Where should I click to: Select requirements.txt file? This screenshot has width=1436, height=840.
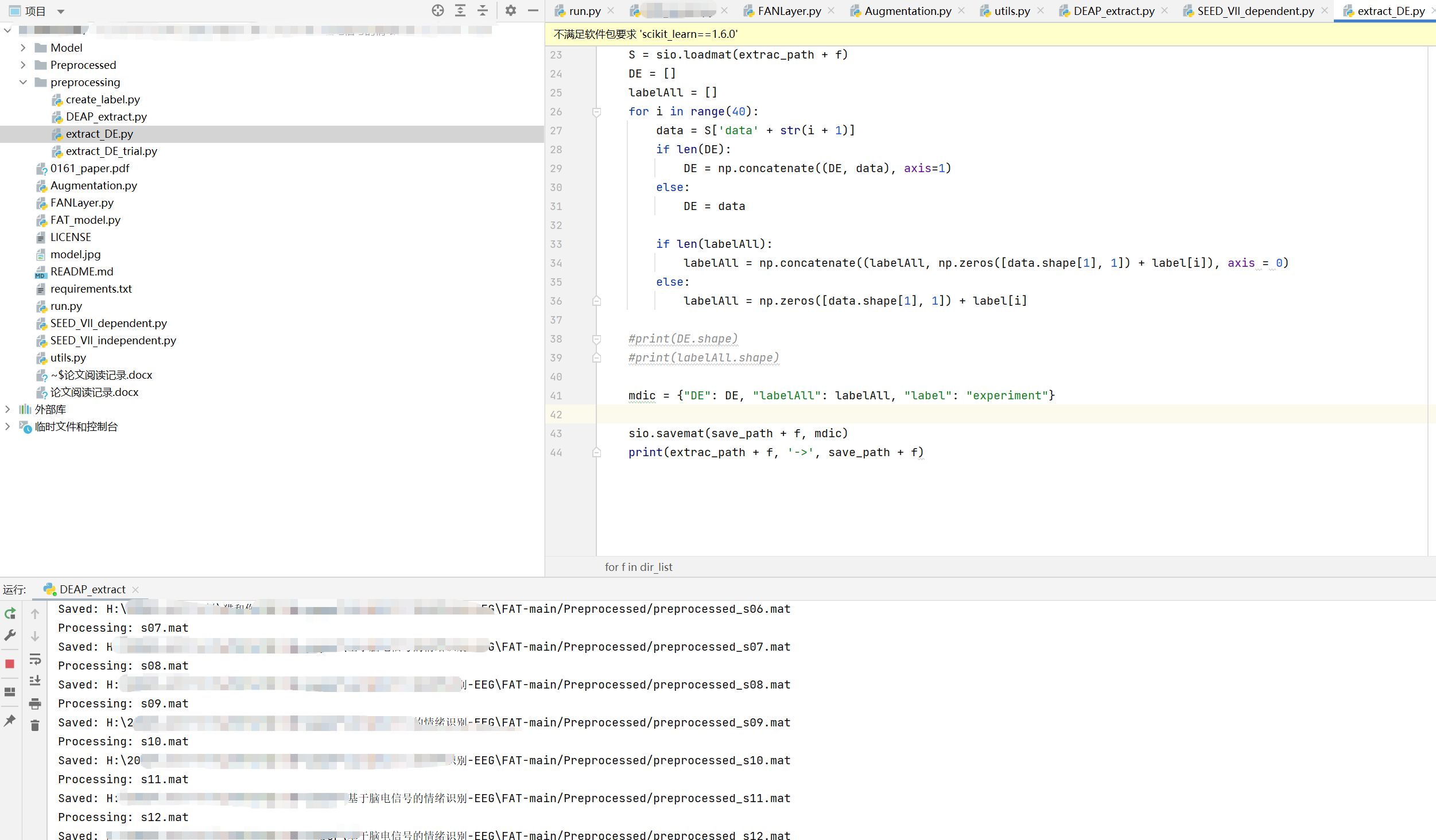pyautogui.click(x=91, y=289)
